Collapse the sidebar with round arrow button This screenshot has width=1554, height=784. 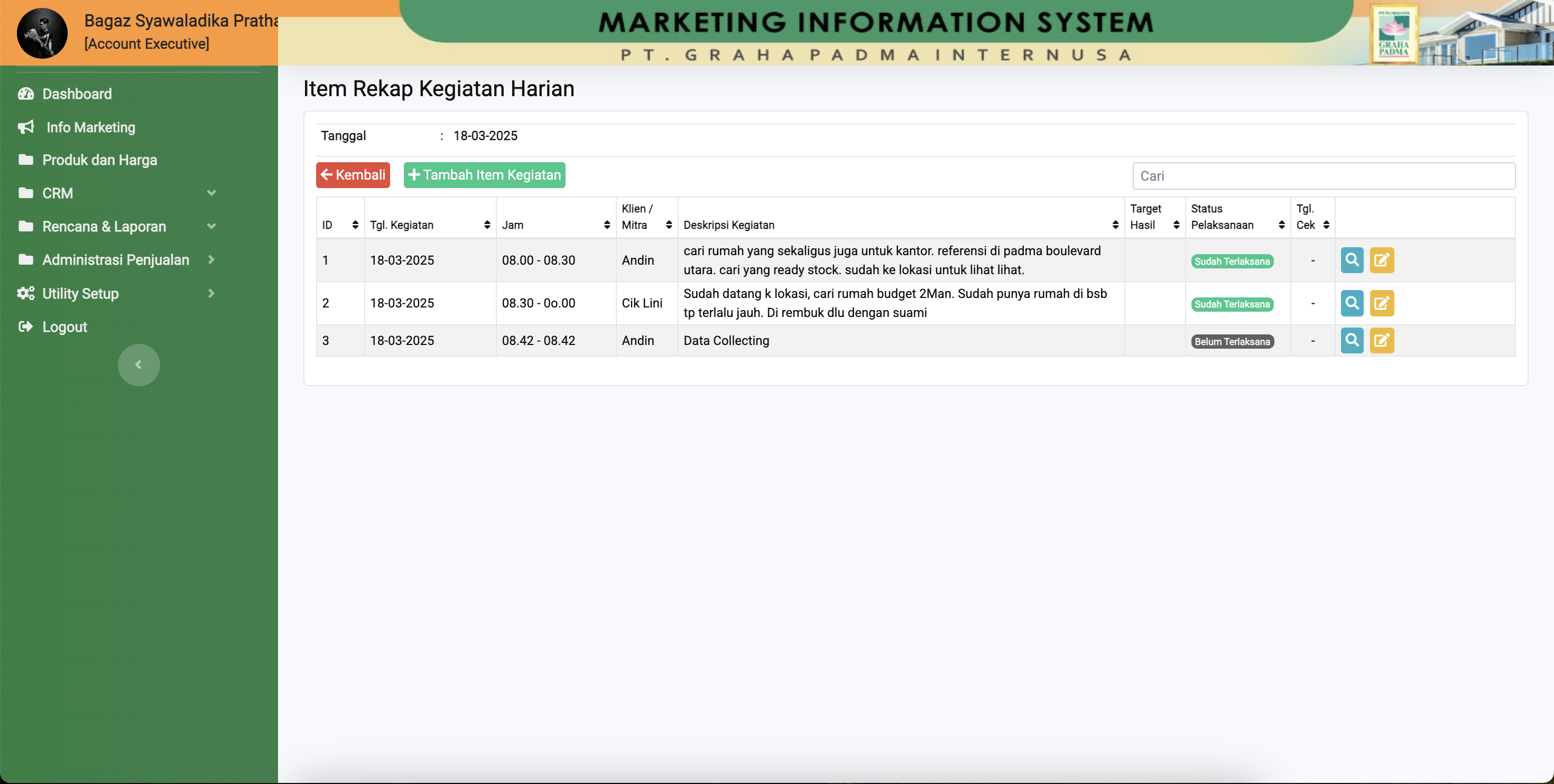coord(138,364)
